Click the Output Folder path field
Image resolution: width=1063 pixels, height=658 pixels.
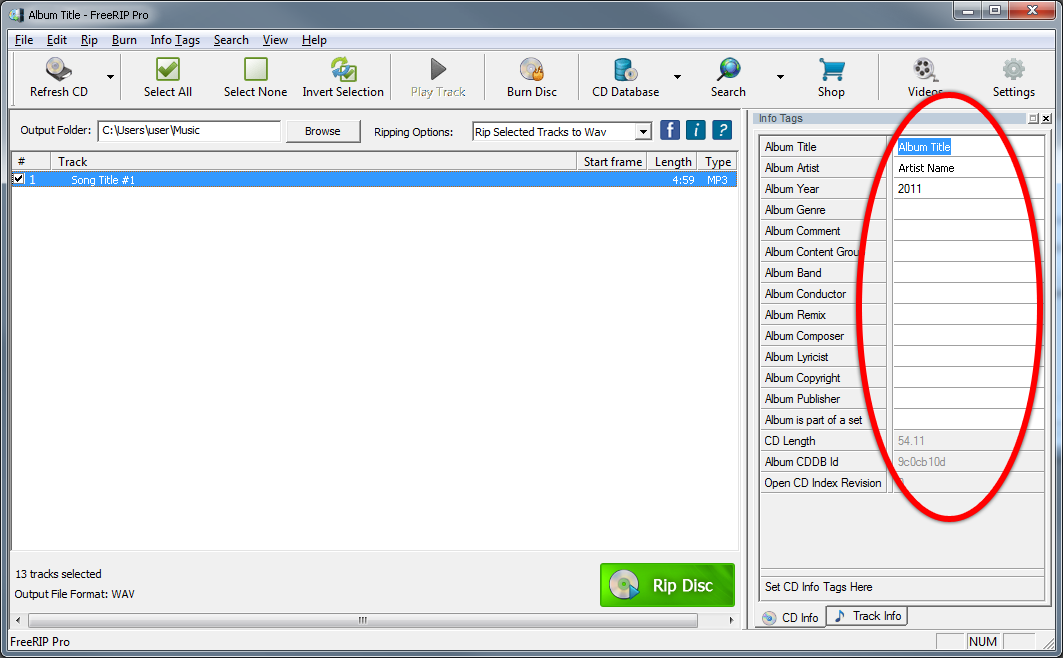point(189,131)
